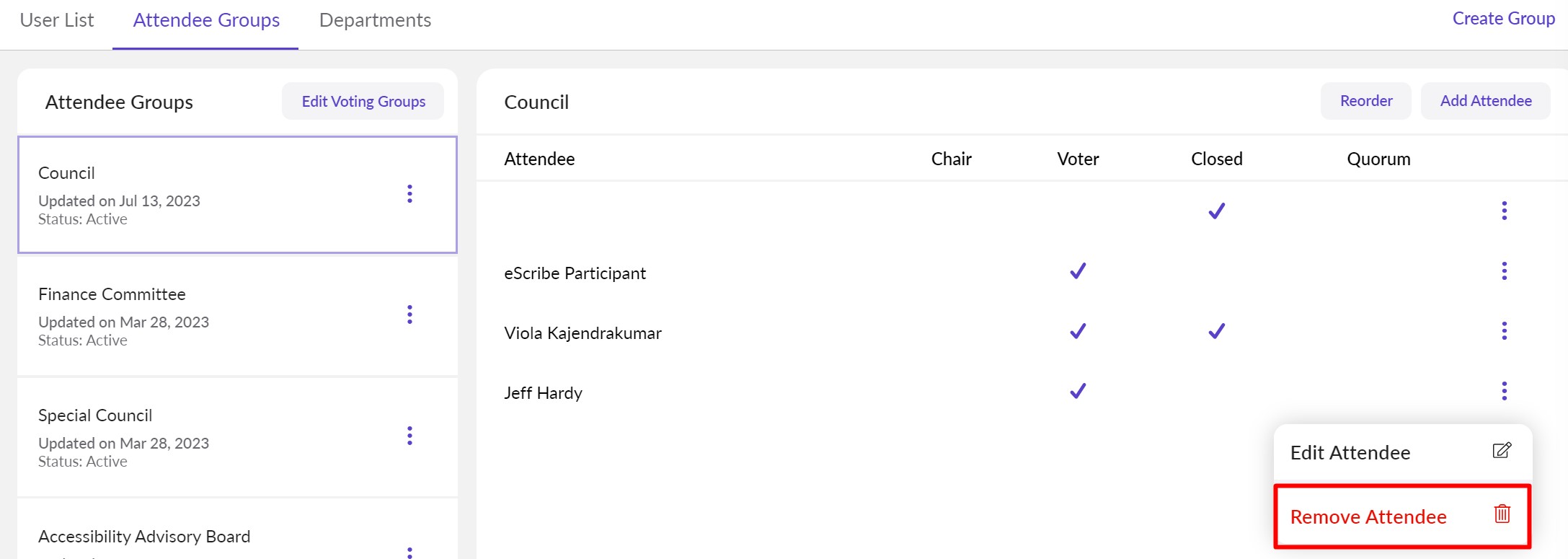Toggle Voter checkmark for Jeff Hardy
The width and height of the screenshot is (1568, 559).
coord(1078,391)
